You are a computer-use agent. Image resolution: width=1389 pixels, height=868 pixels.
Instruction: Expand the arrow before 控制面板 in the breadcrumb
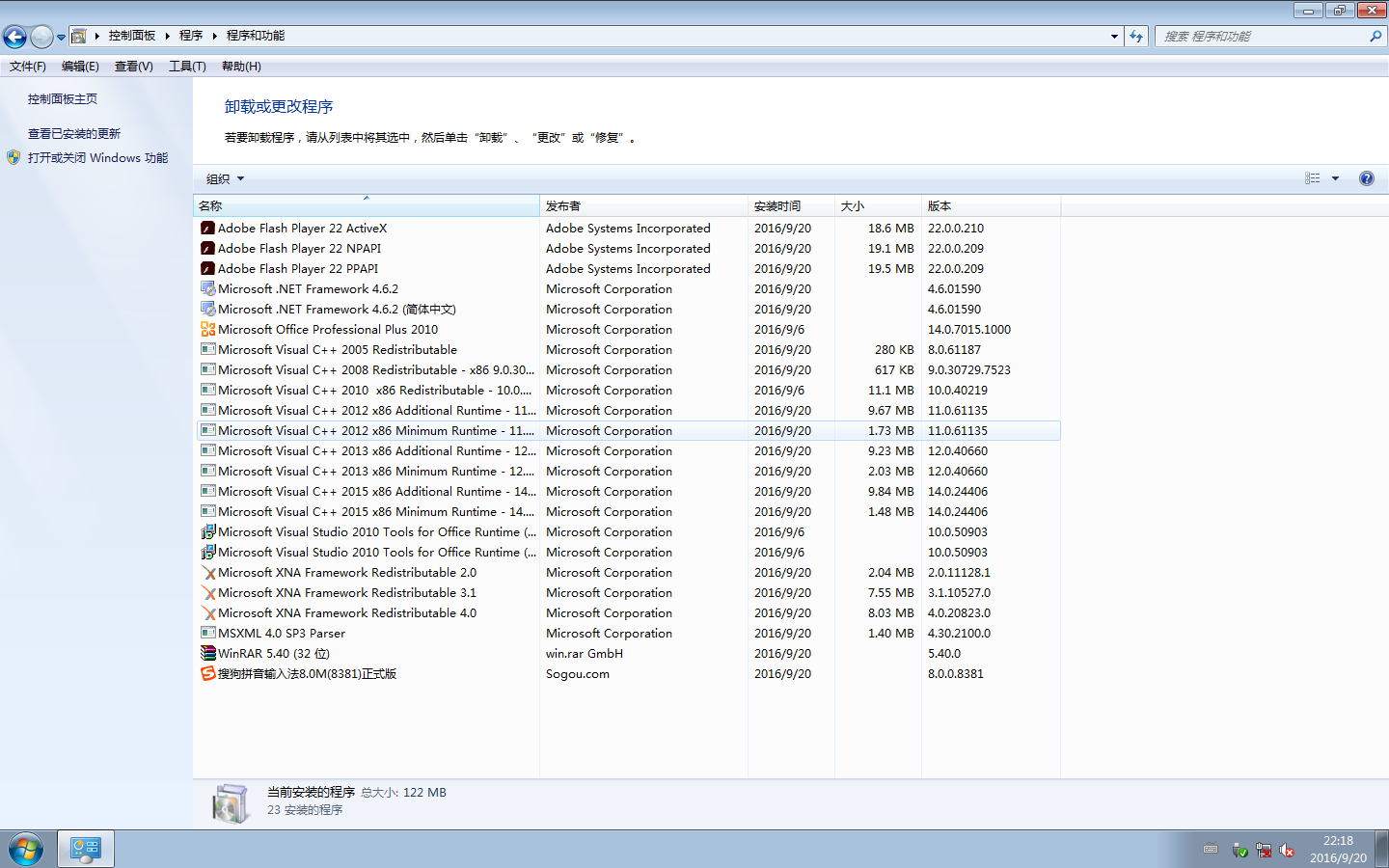97,36
